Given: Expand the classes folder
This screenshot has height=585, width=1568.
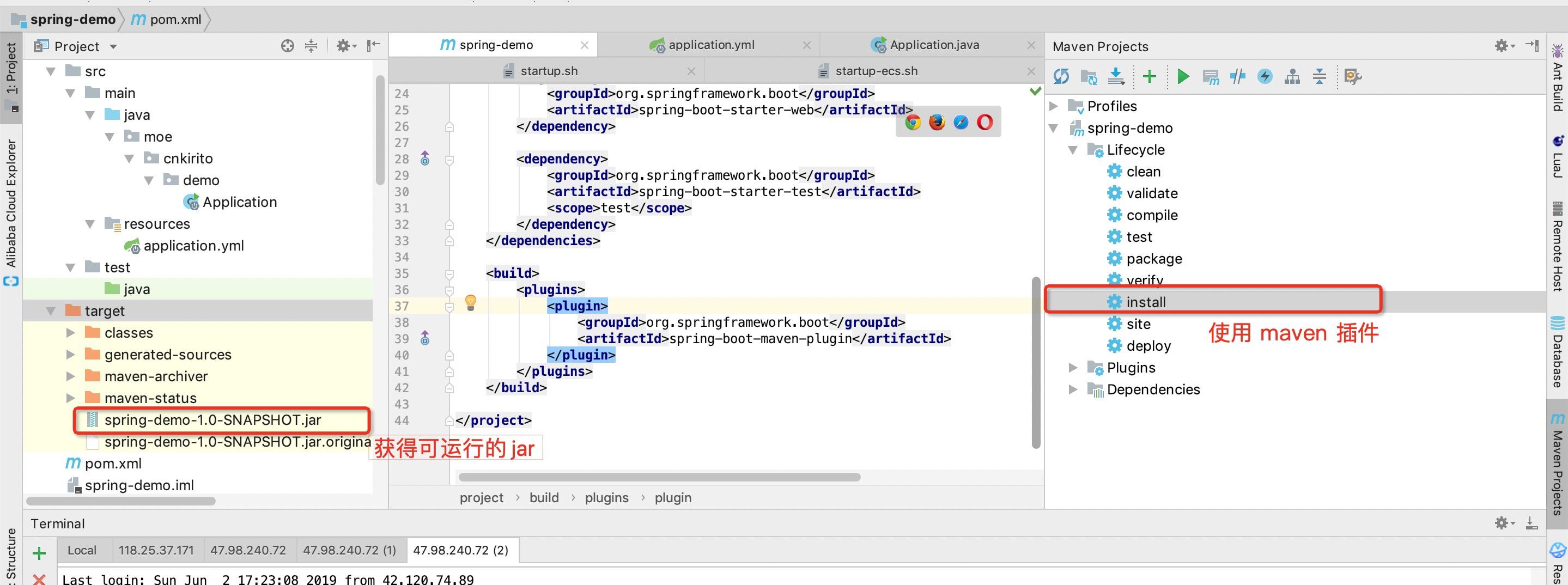Looking at the screenshot, I should (71, 333).
